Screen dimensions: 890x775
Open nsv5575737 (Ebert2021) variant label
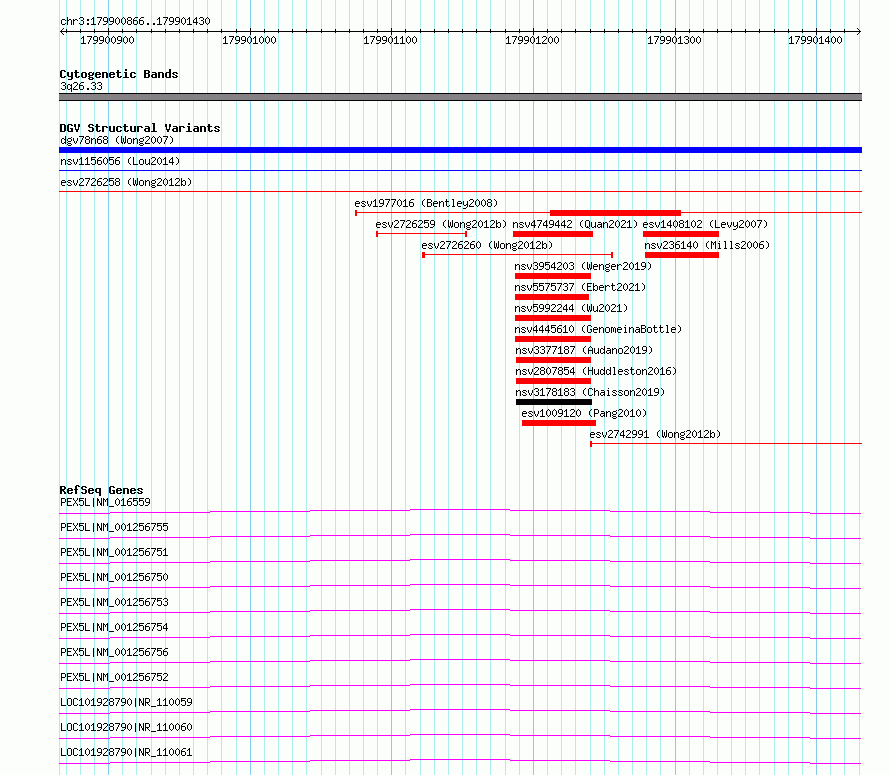(x=580, y=287)
